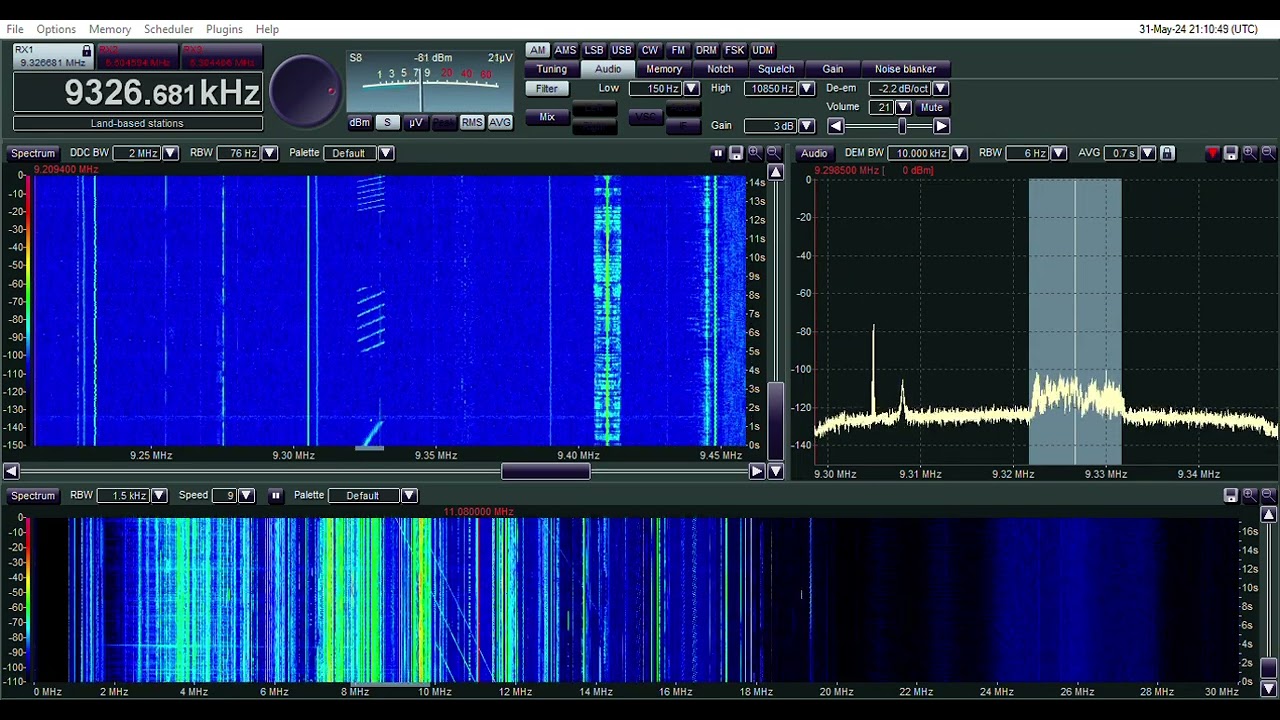Click the round tuning knob
The width and height of the screenshot is (1280, 720).
click(x=306, y=91)
